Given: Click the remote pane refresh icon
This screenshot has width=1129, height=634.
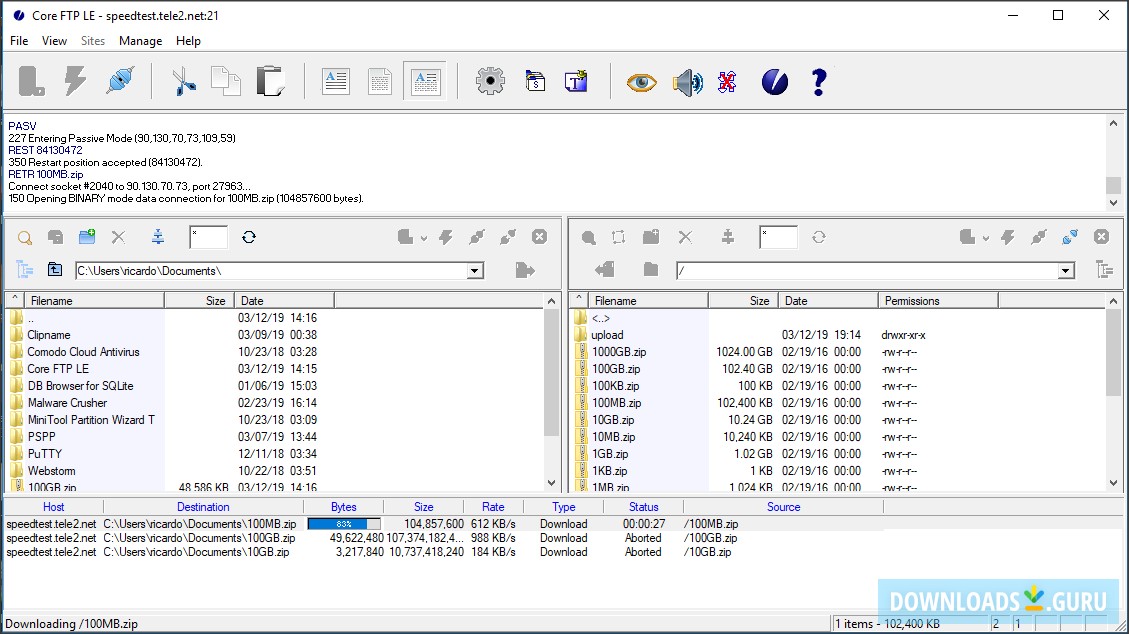Looking at the screenshot, I should pos(819,237).
